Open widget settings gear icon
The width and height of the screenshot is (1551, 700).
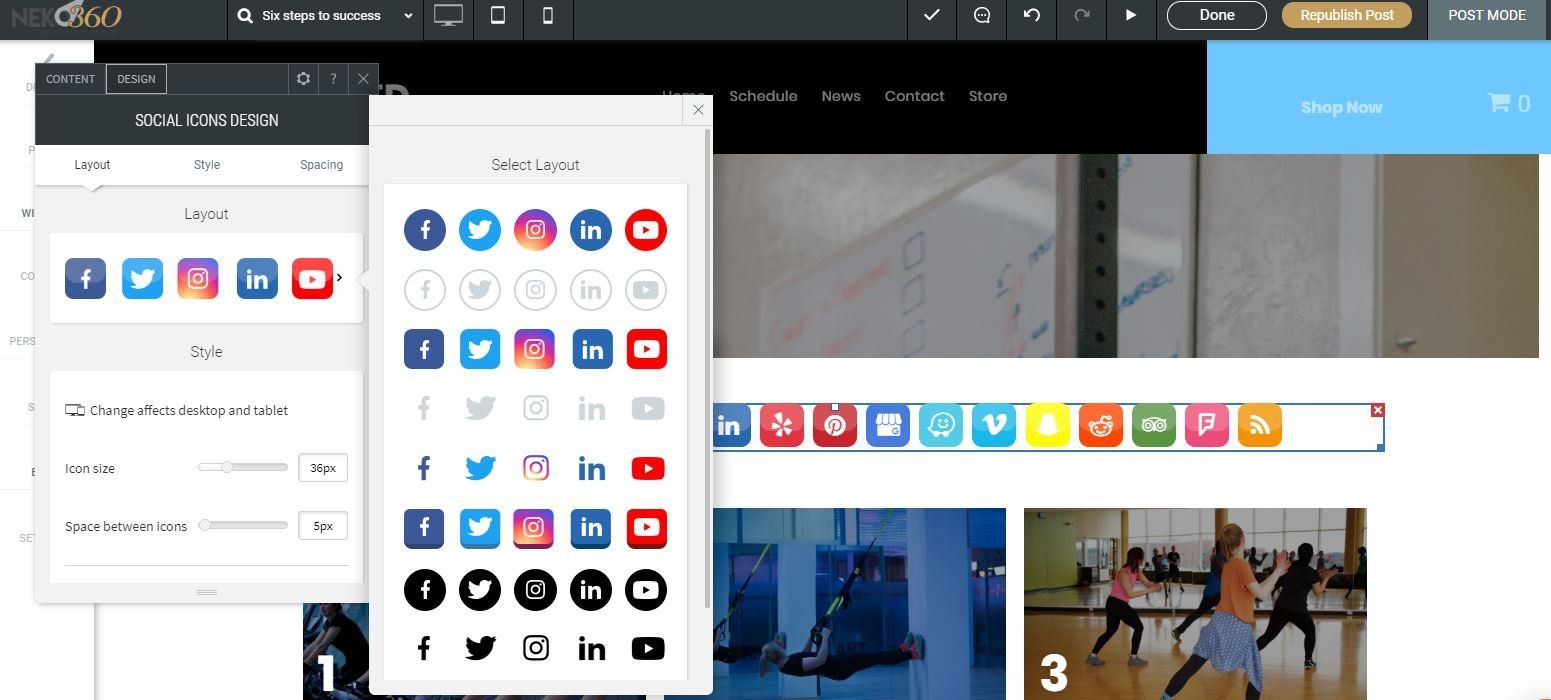click(x=303, y=79)
